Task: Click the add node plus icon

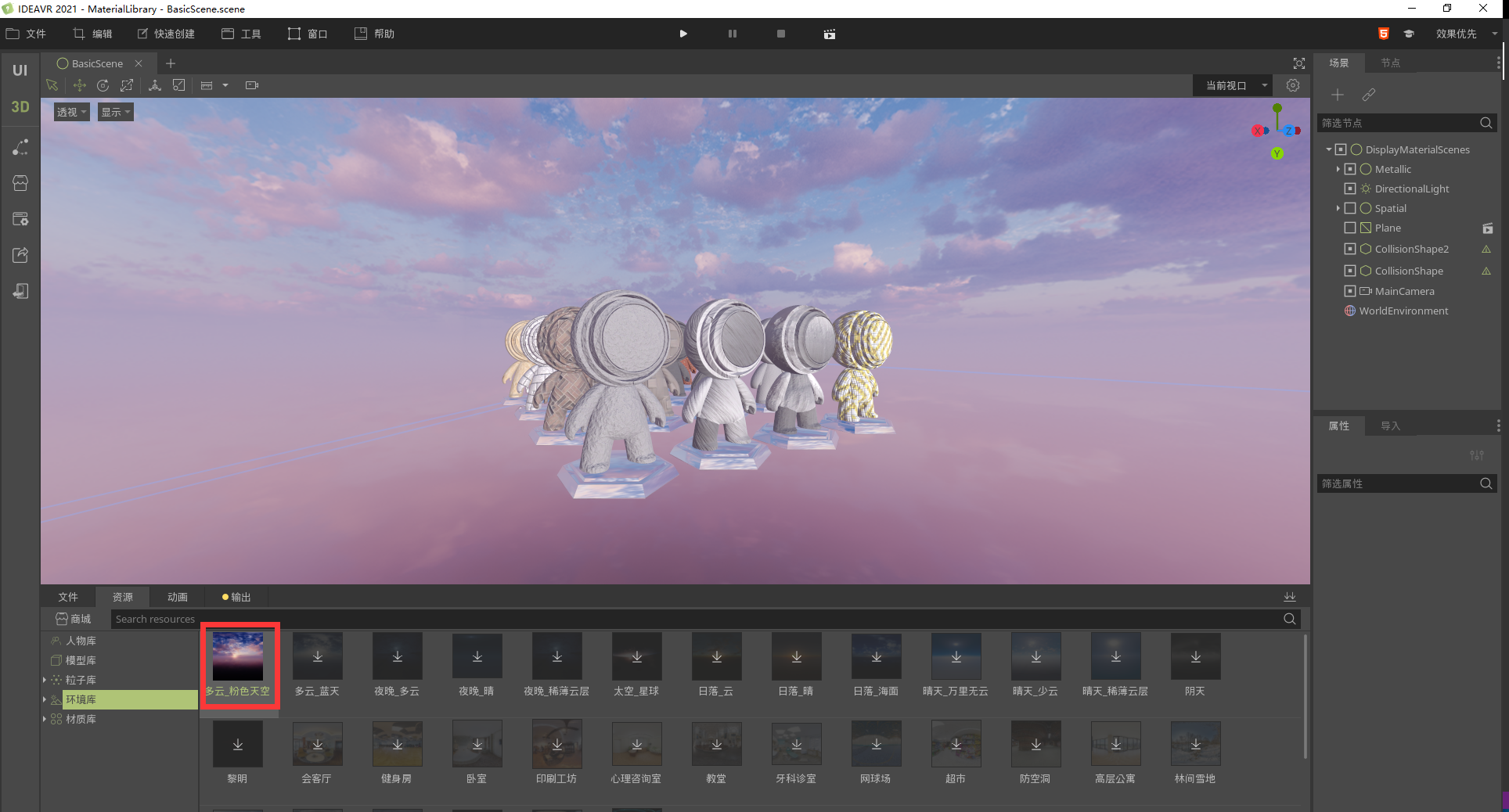Action: [1338, 95]
